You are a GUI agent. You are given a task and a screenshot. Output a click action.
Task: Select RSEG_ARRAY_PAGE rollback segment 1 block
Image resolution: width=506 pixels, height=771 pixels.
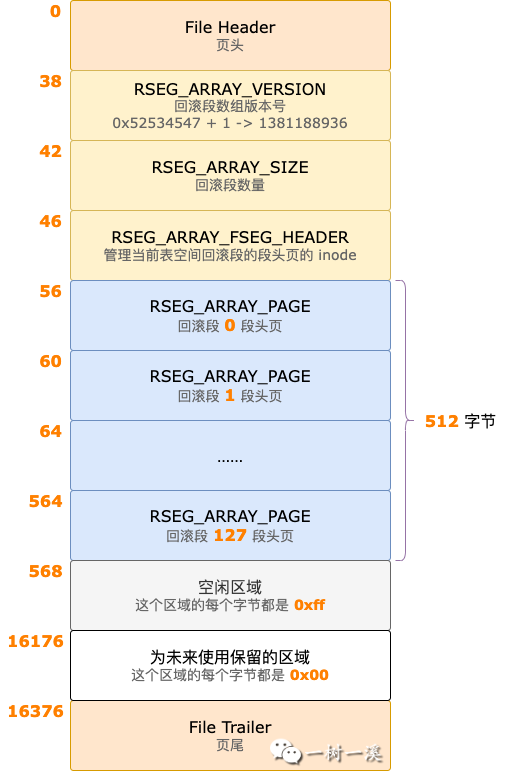[230, 386]
